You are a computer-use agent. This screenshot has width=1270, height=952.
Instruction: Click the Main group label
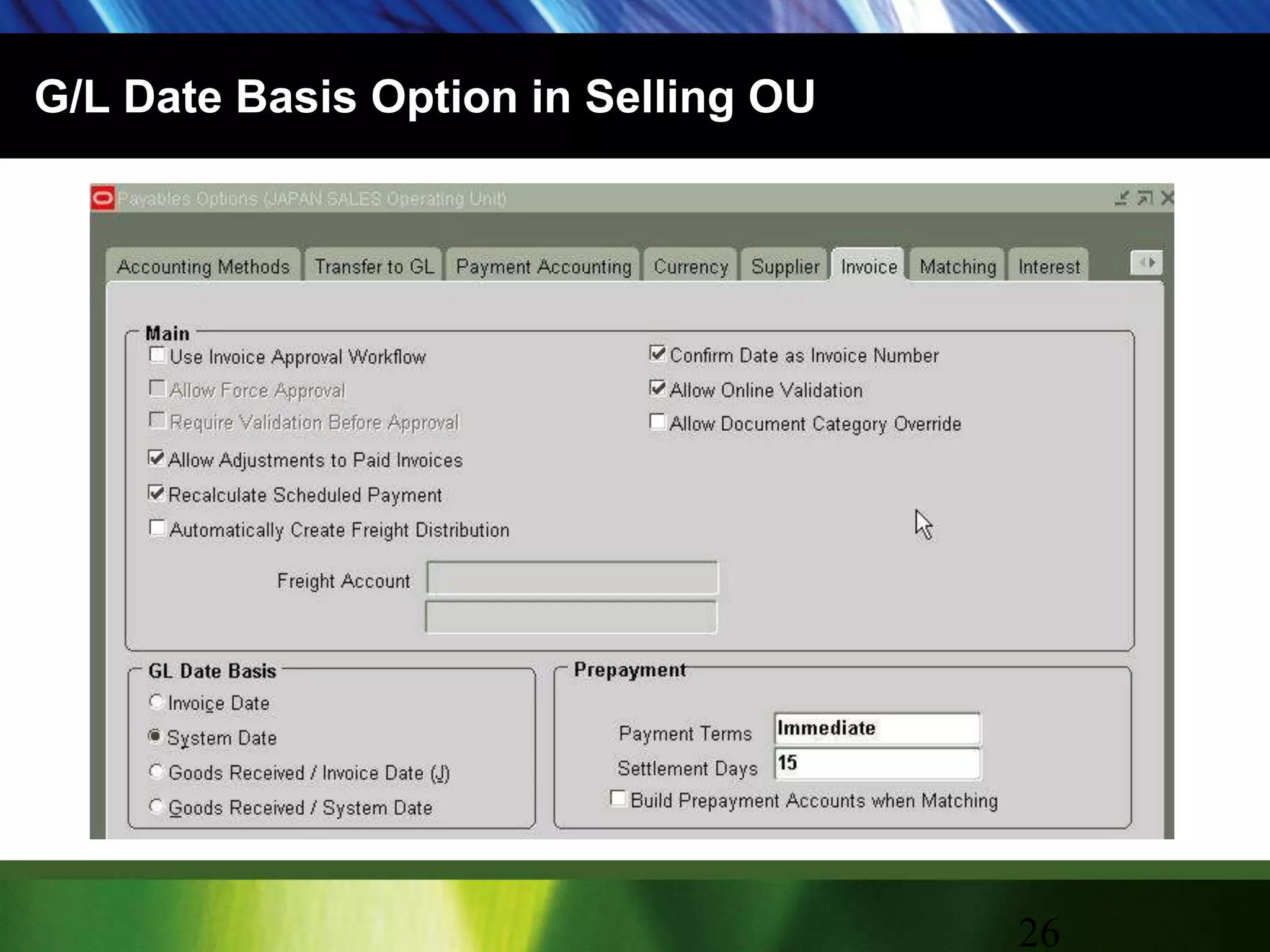pos(167,333)
